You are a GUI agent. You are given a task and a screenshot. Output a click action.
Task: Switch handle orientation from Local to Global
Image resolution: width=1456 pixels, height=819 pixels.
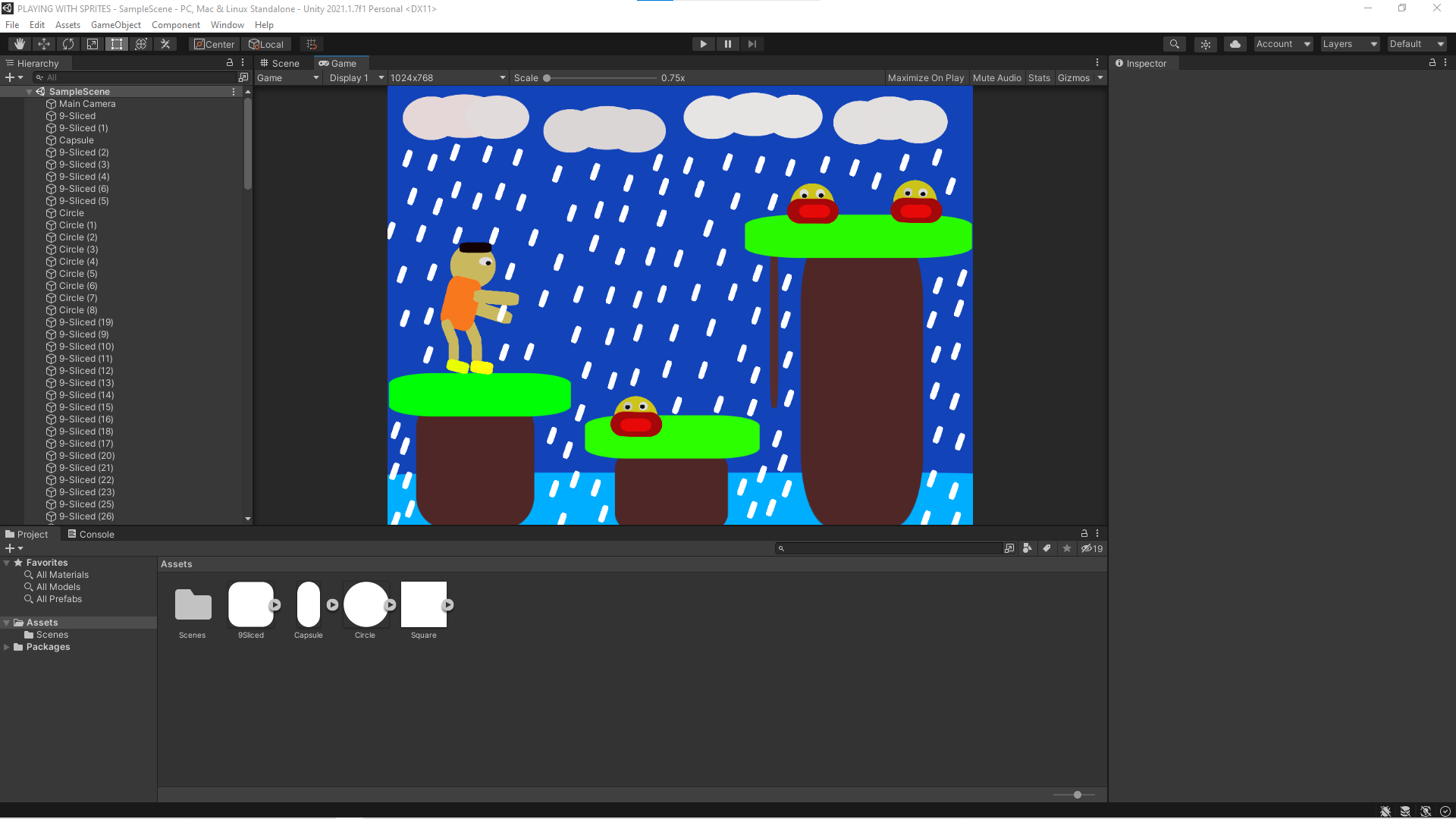[267, 43]
